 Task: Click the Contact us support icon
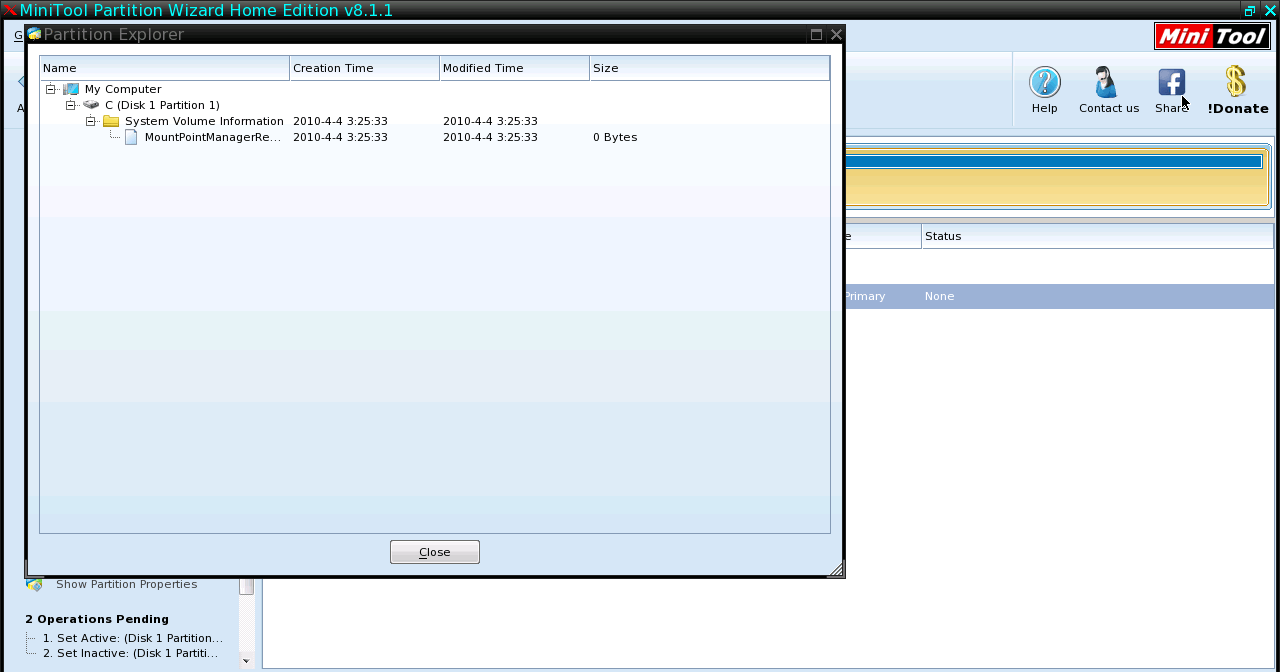point(1107,83)
